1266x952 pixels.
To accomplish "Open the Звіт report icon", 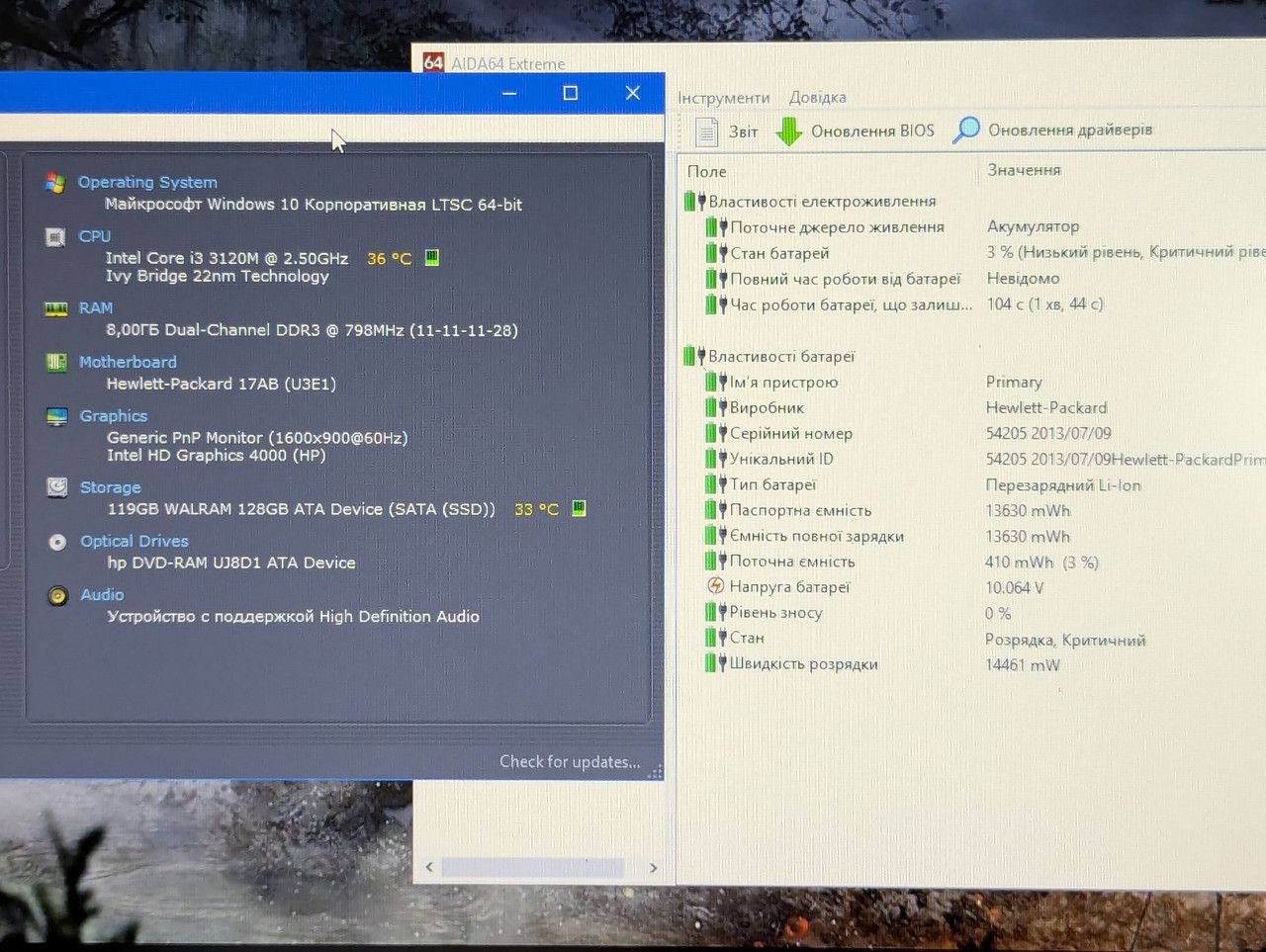I will [x=706, y=130].
